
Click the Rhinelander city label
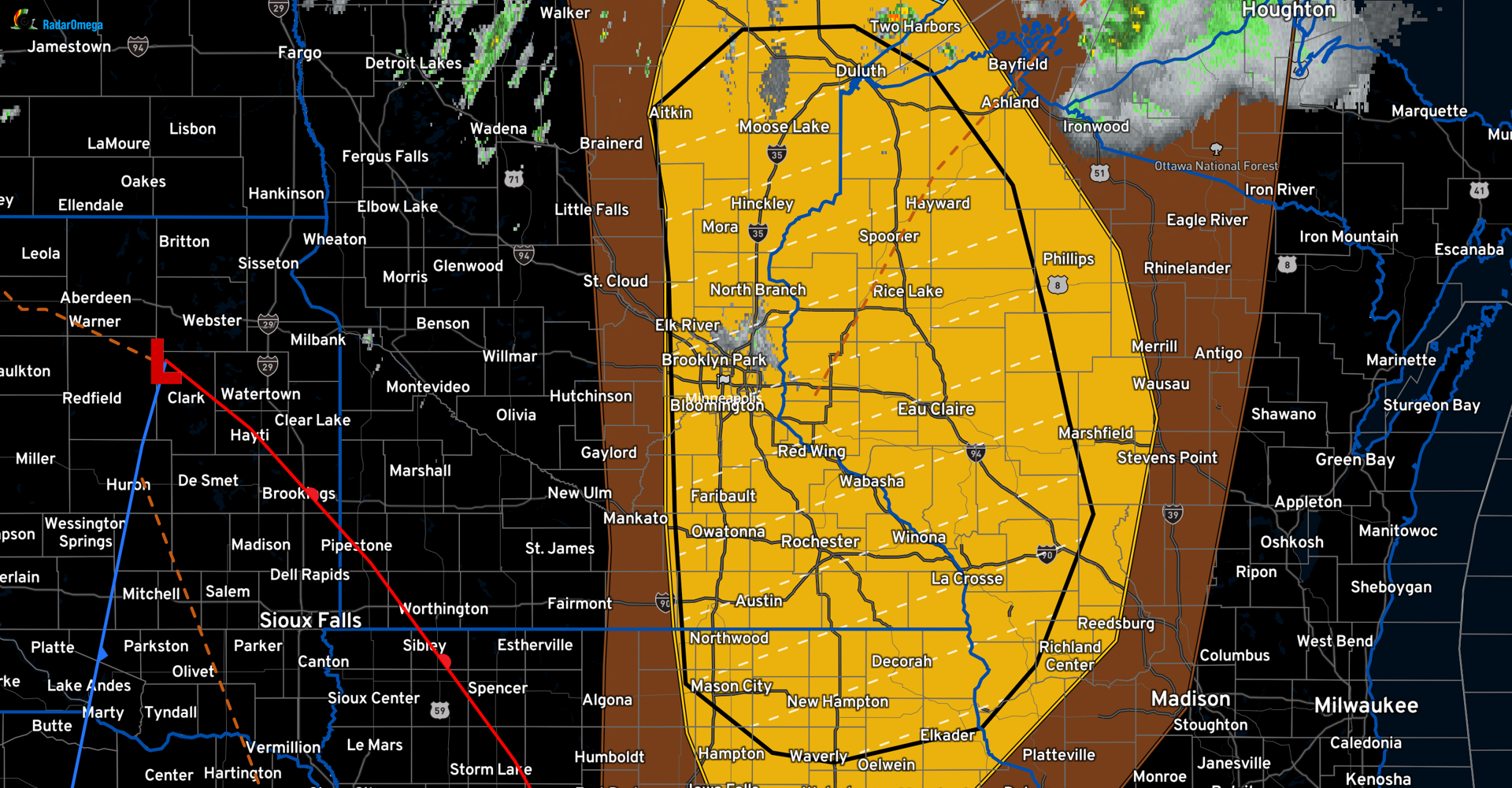(x=1187, y=268)
